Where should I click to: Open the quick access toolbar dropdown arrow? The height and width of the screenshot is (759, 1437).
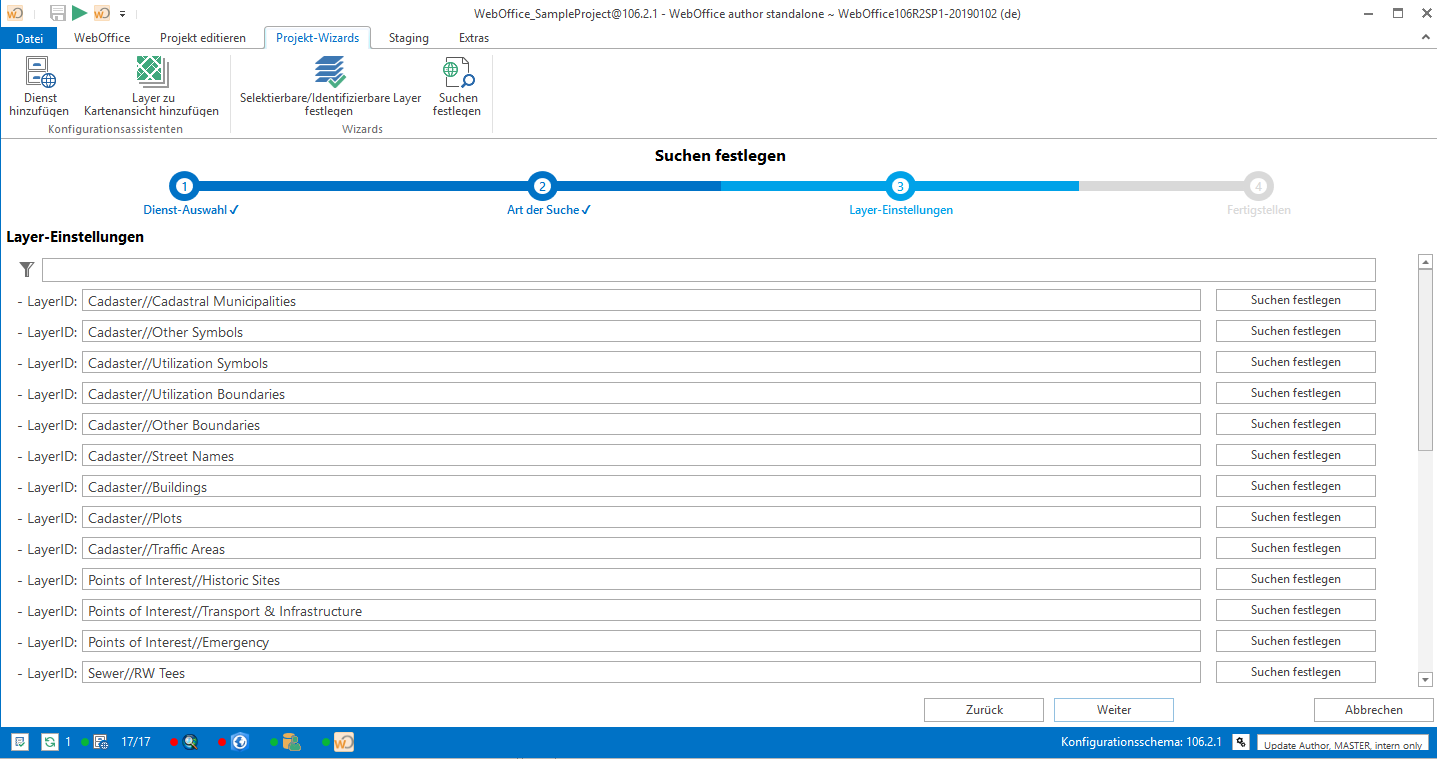coord(121,14)
